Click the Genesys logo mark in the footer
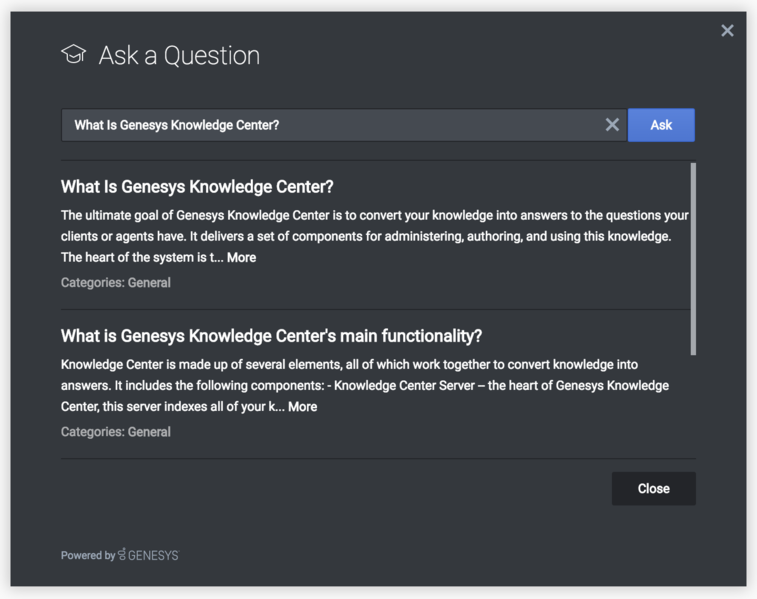This screenshot has height=599, width=757. click(x=122, y=554)
